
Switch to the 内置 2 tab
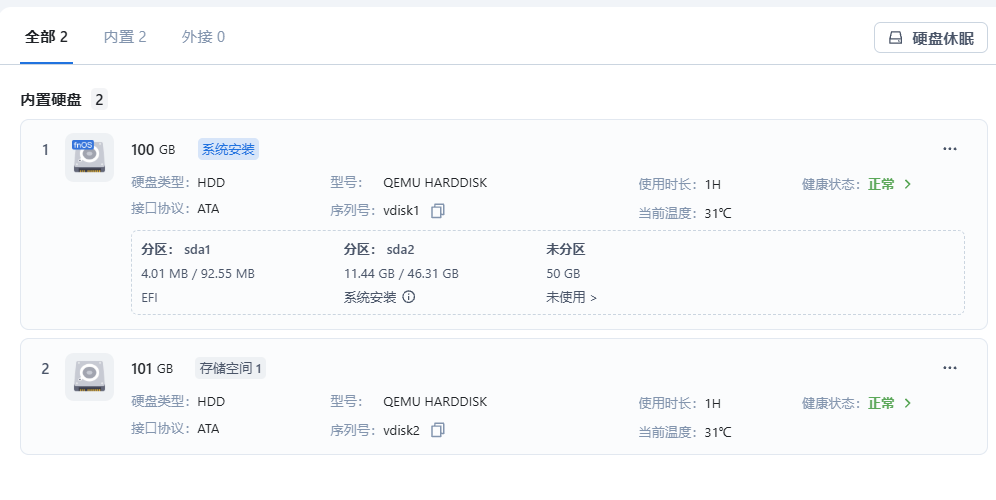pyautogui.click(x=125, y=37)
